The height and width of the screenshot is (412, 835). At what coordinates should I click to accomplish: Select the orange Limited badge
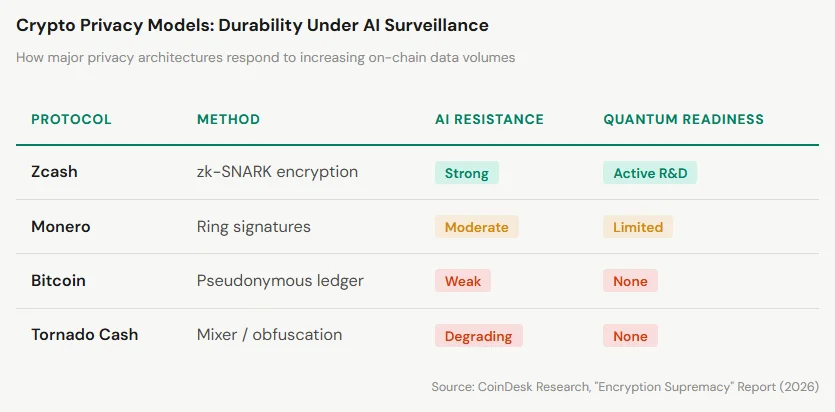click(x=638, y=227)
